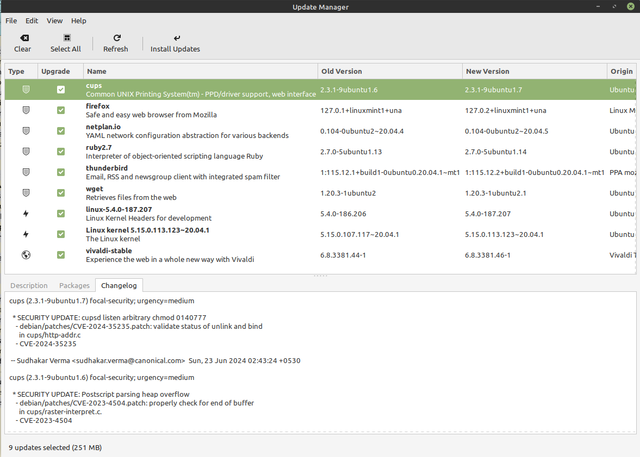The width and height of the screenshot is (640, 457).
Task: Select the thunderbird package name
Action: [107, 168]
